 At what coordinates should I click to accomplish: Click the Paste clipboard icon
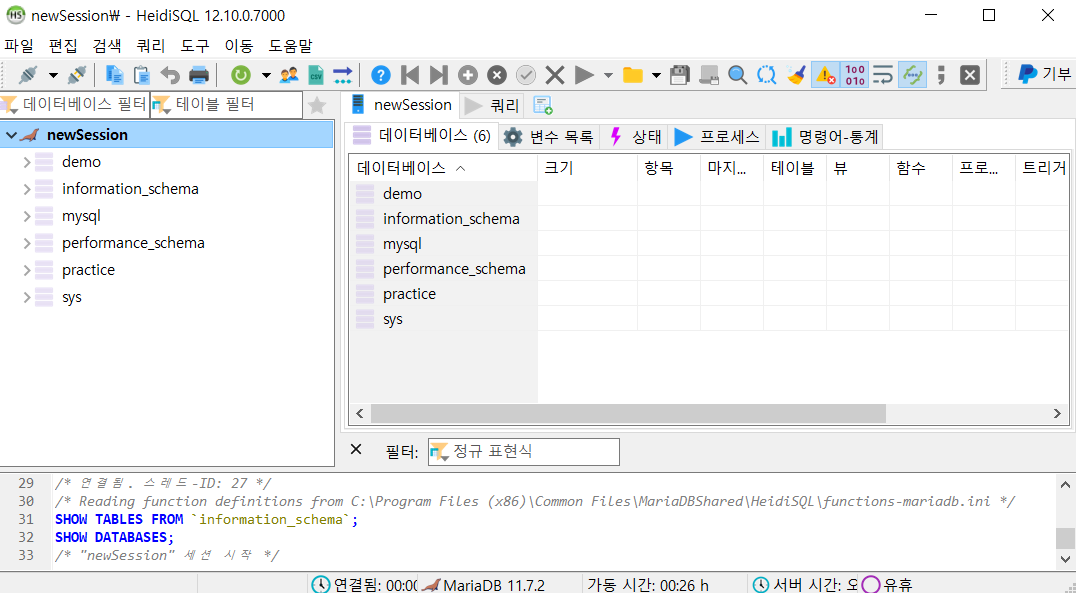[141, 74]
